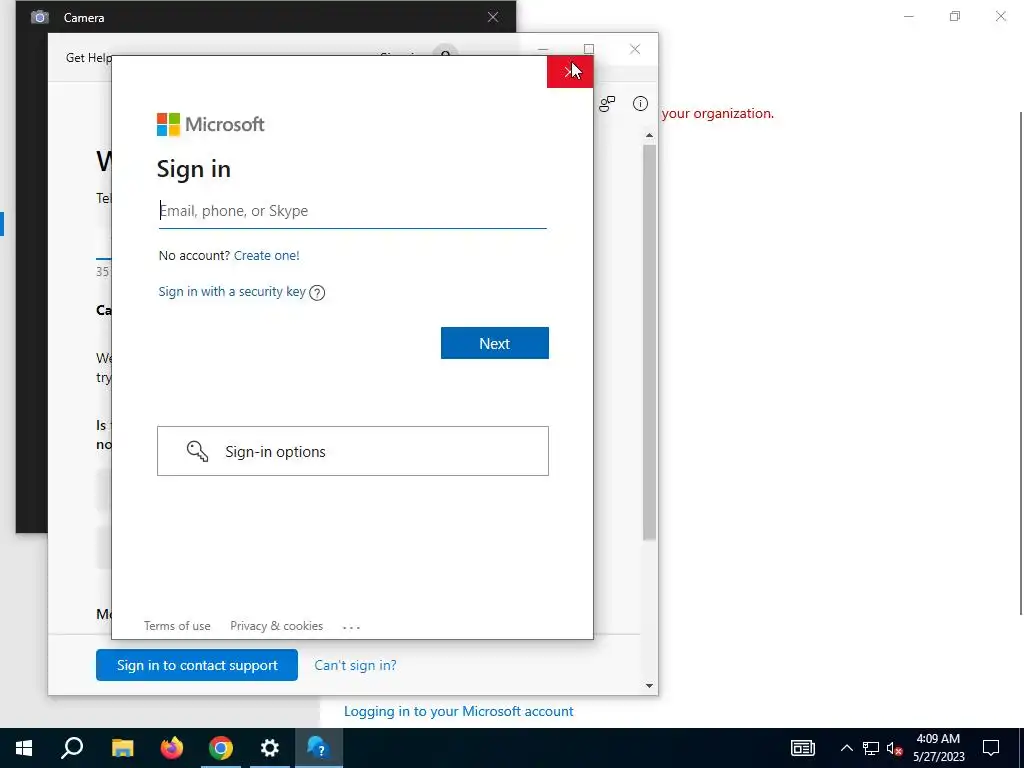Screen dimensions: 1024x768
Task: Click the Camera app title icon
Action: [x=40, y=17]
